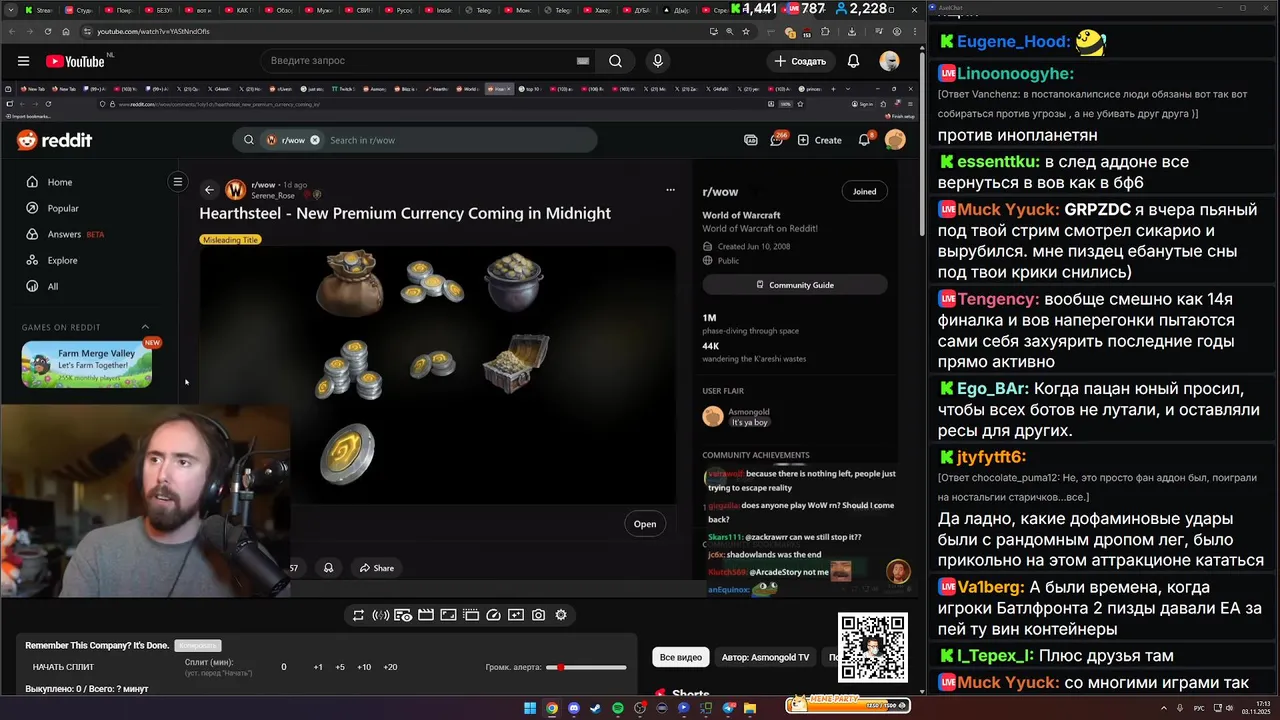Open the Reddit Create post menu
1280x720 pixels.
click(x=820, y=140)
